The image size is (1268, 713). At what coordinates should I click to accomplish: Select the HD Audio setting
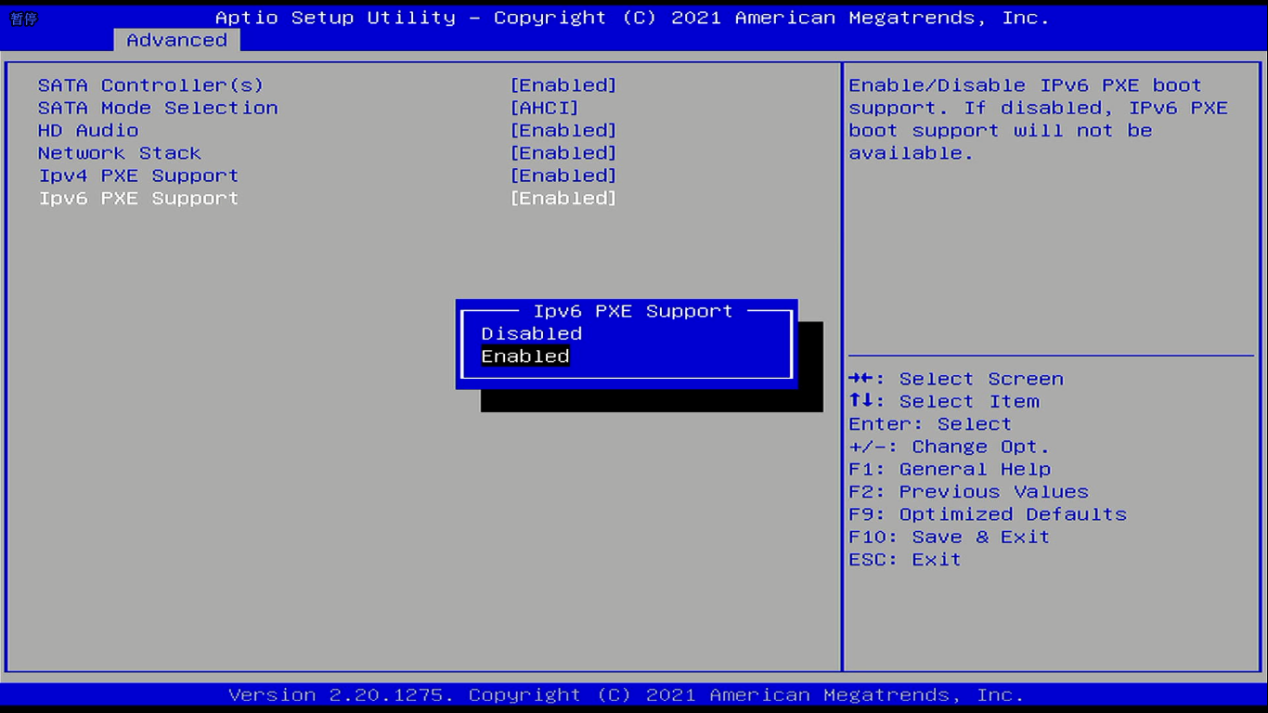click(88, 131)
